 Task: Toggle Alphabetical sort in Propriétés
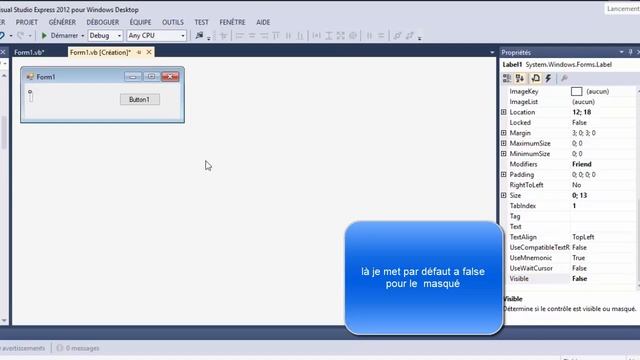coord(520,78)
